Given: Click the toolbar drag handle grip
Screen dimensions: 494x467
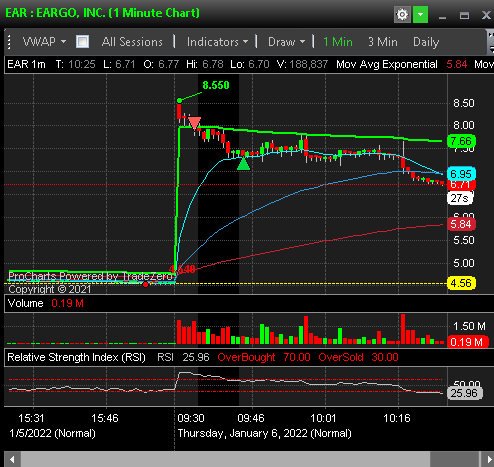Looking at the screenshot, I should pos(9,42).
